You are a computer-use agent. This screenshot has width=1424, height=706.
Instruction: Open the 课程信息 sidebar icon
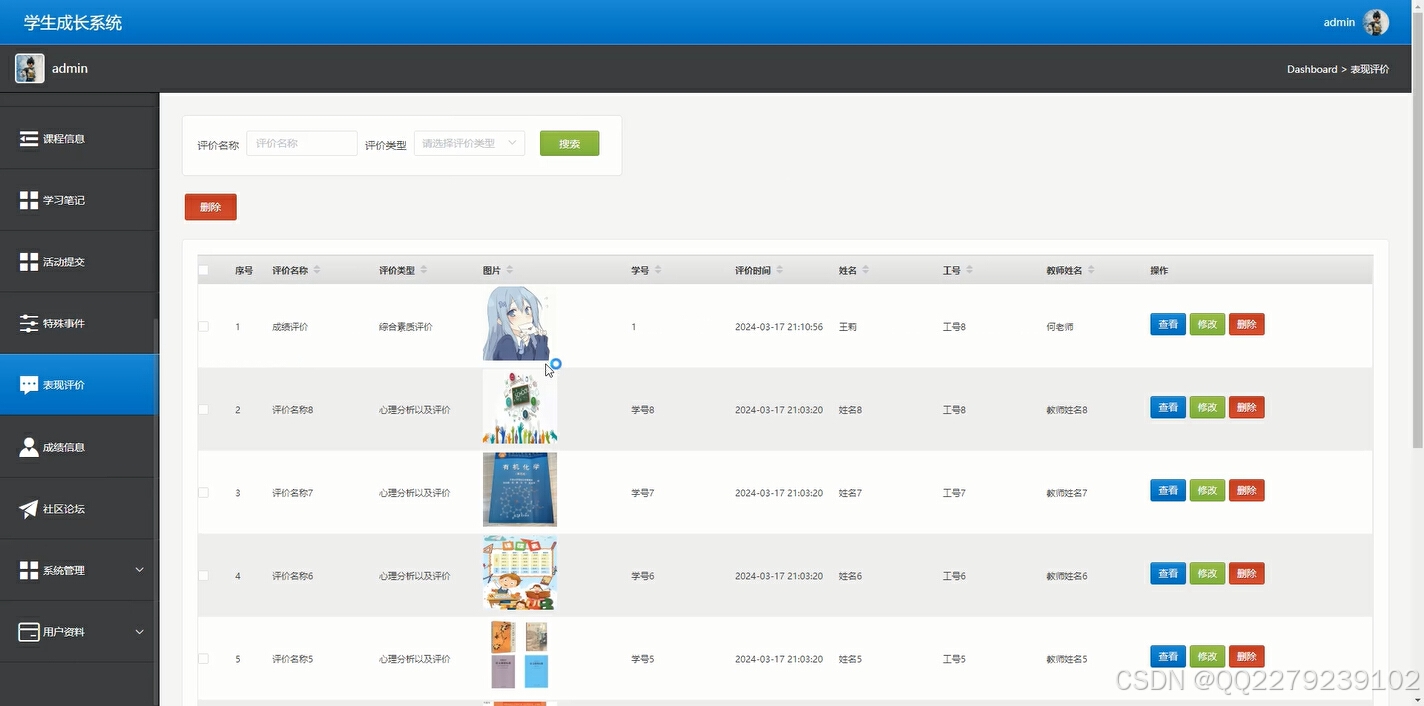[28, 137]
